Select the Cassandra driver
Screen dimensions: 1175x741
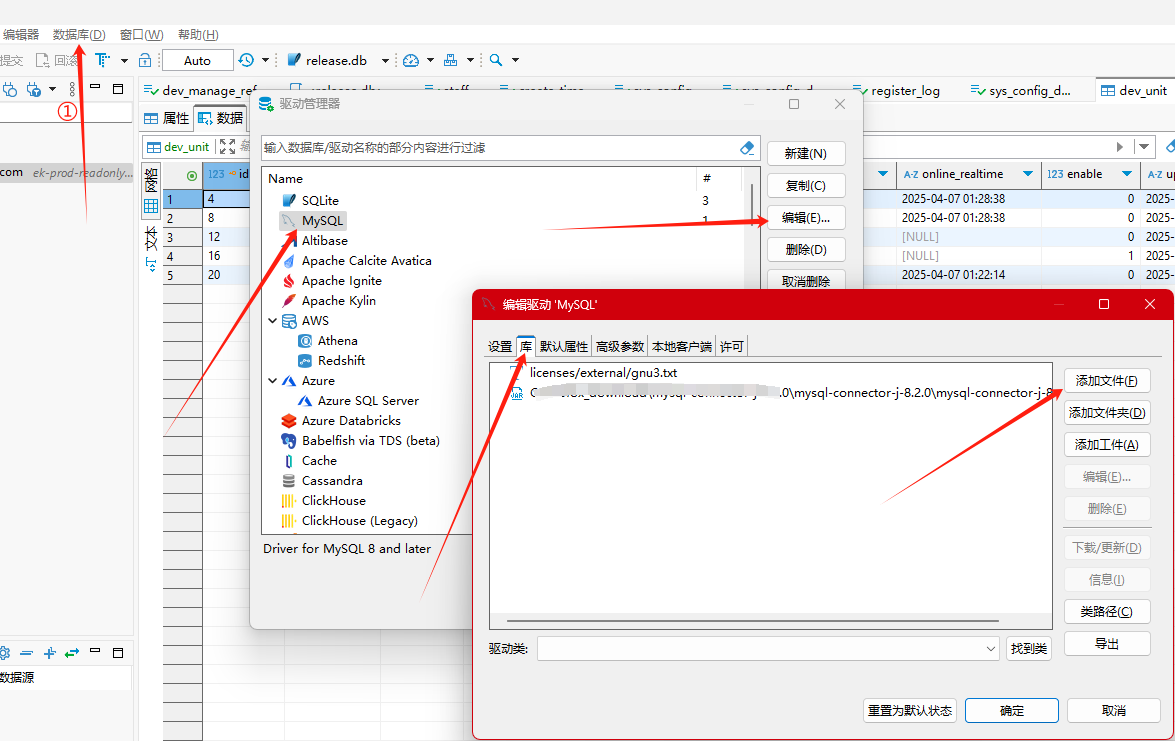pyautogui.click(x=332, y=481)
